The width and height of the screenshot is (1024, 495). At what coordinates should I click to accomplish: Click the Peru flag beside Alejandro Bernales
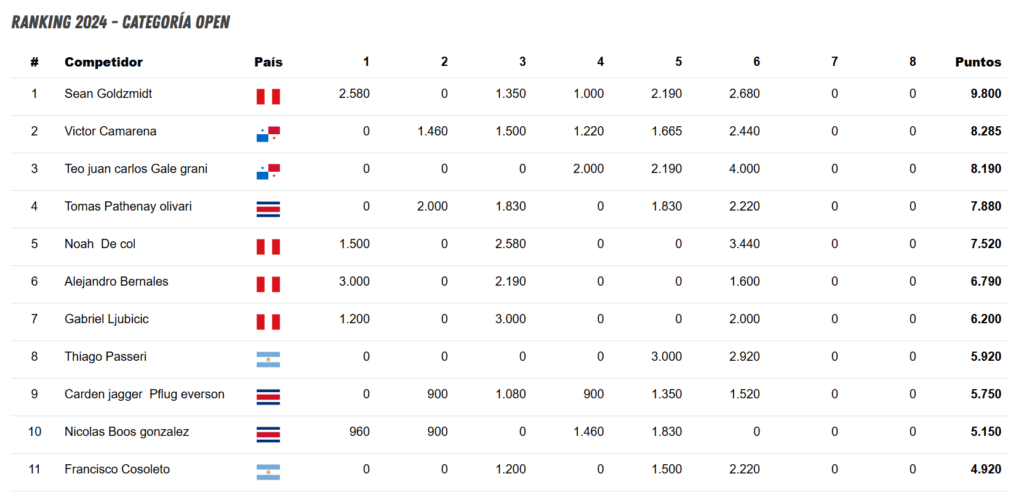click(x=268, y=284)
